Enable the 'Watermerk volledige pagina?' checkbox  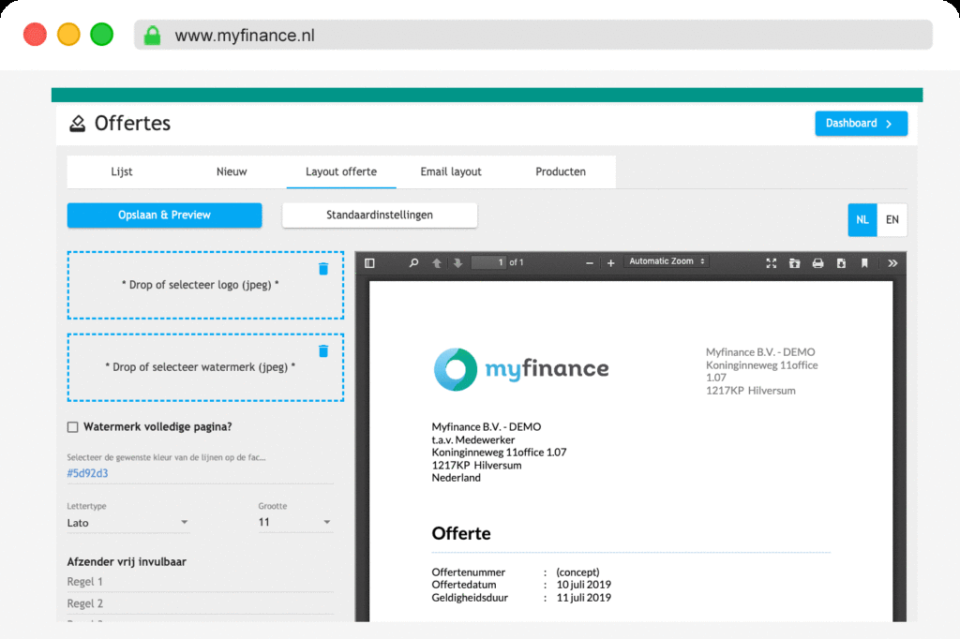pyautogui.click(x=71, y=426)
